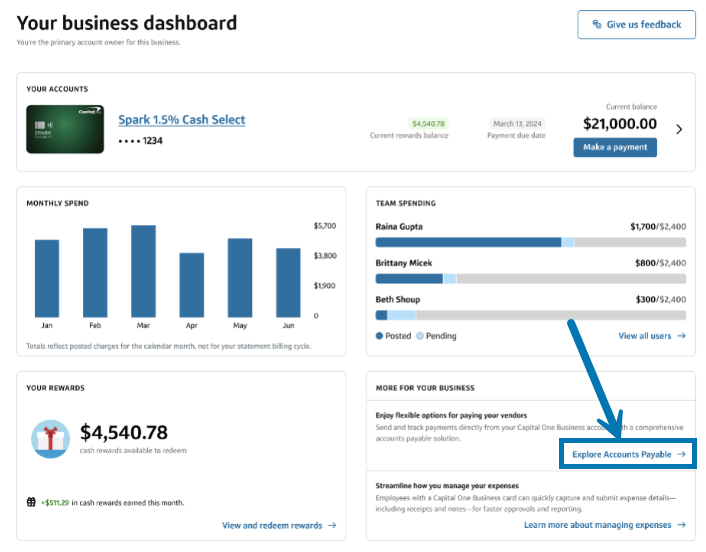Open the Spark 1.5% Cash Select link
The image size is (706, 552).
point(181,120)
